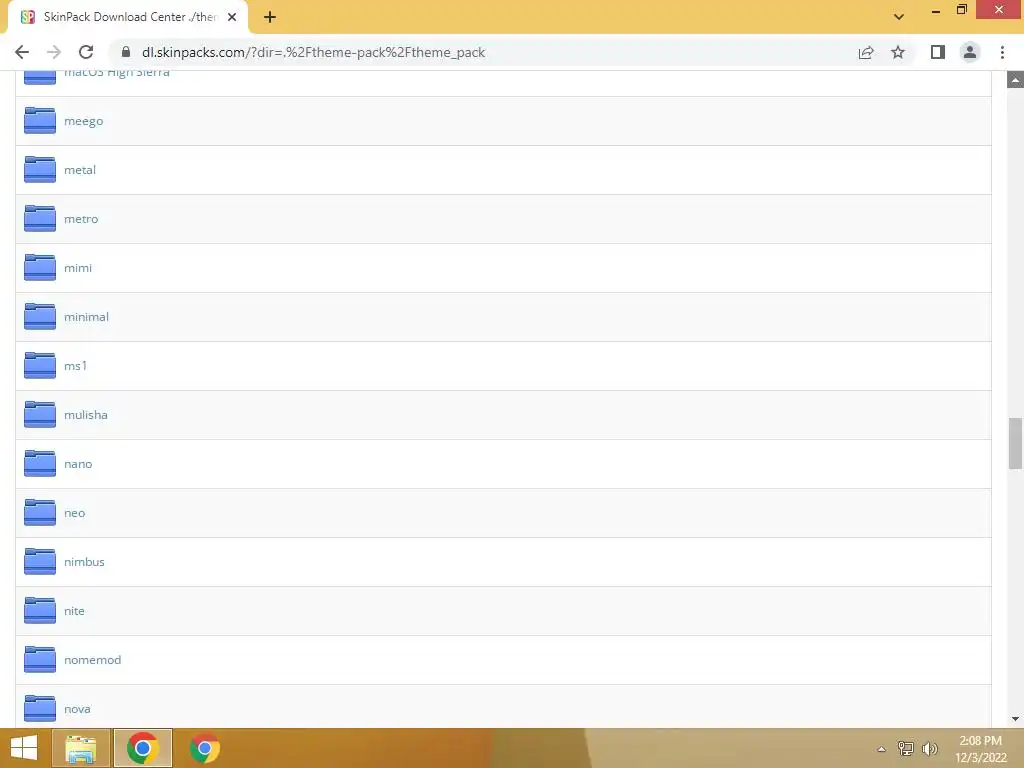Image resolution: width=1024 pixels, height=768 pixels.
Task: Click the folder icon next to nano
Action: 40,464
